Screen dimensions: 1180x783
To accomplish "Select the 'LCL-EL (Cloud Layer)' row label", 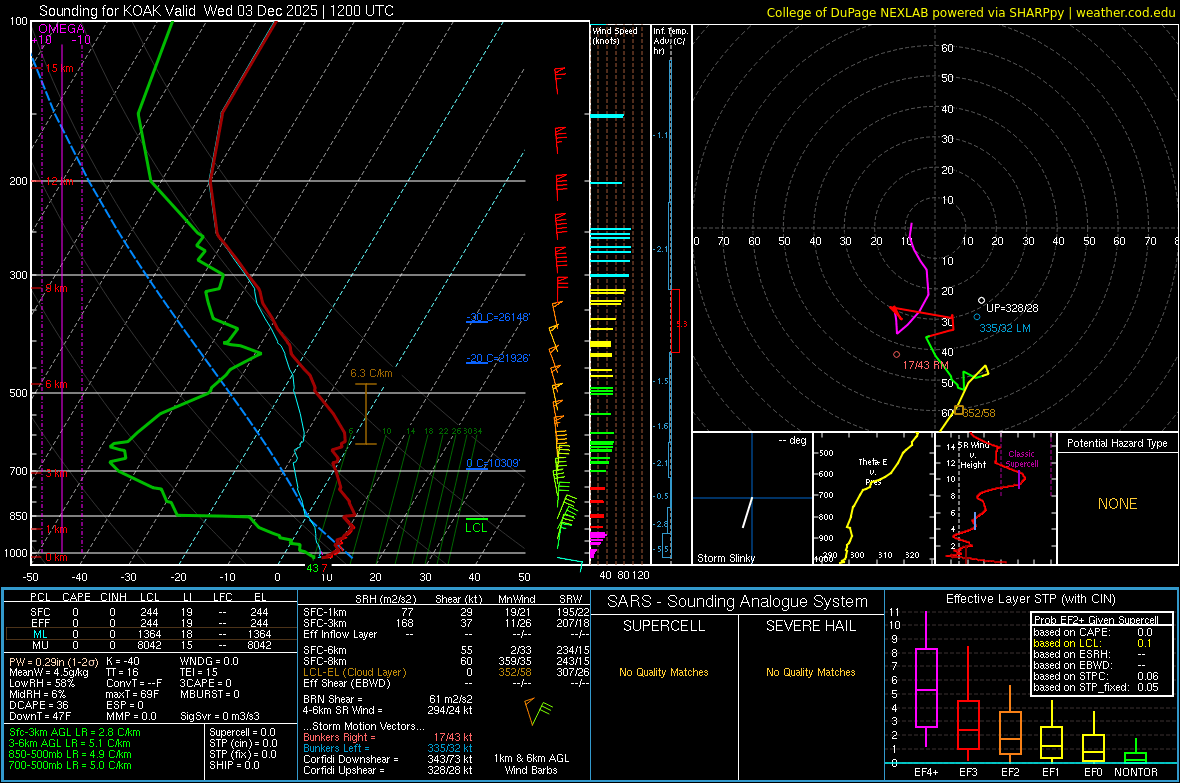I will point(354,672).
